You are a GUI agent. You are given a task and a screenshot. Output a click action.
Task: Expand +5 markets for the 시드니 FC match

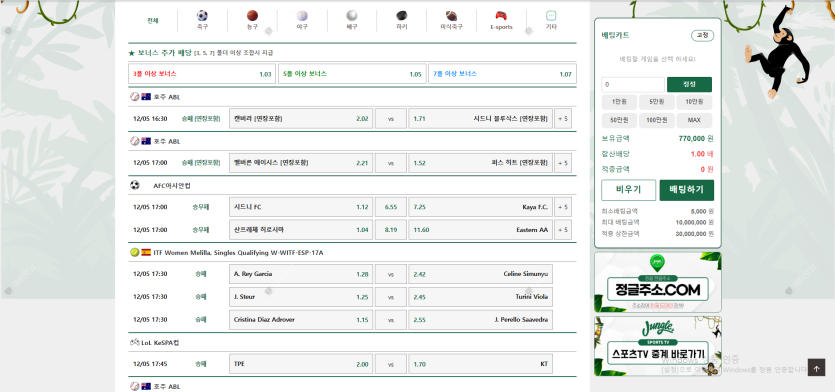563,207
